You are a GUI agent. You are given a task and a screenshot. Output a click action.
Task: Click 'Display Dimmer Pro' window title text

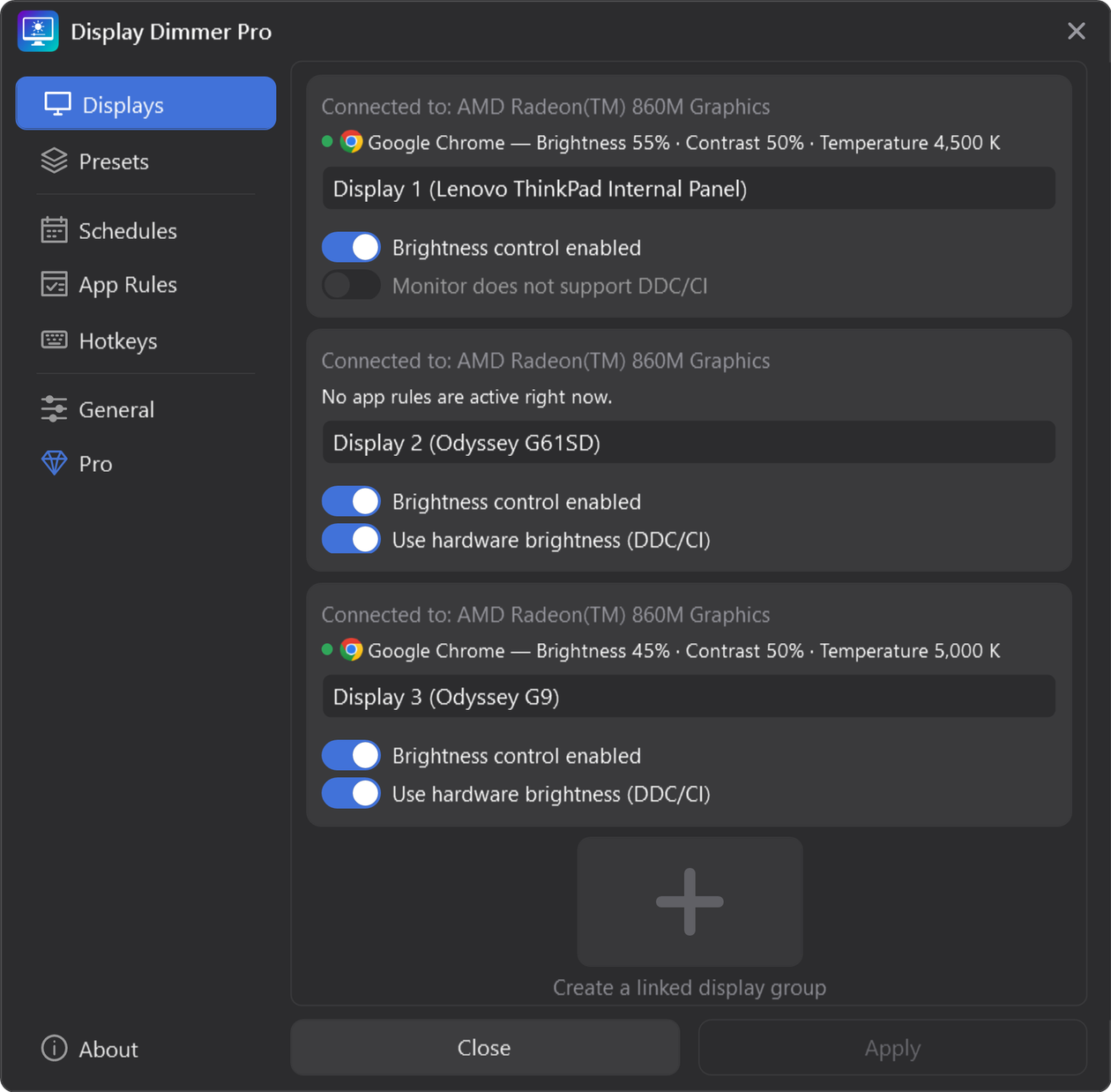[x=171, y=32]
